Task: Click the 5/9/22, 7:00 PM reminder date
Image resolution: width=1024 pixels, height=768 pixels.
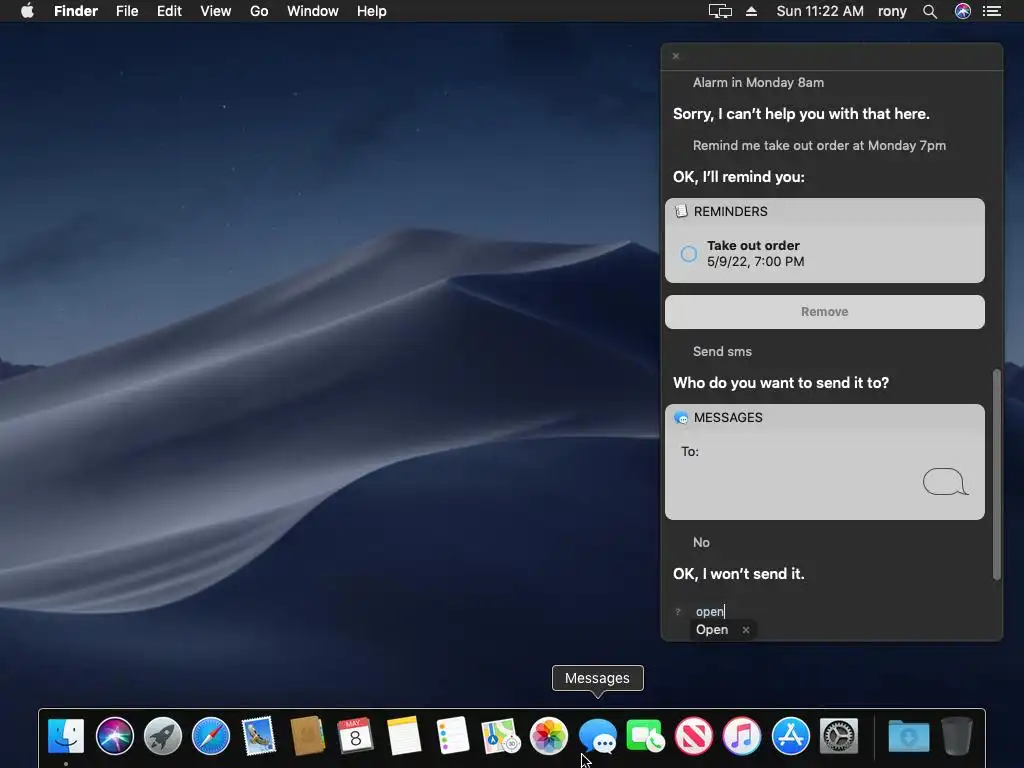Action: pyautogui.click(x=756, y=261)
